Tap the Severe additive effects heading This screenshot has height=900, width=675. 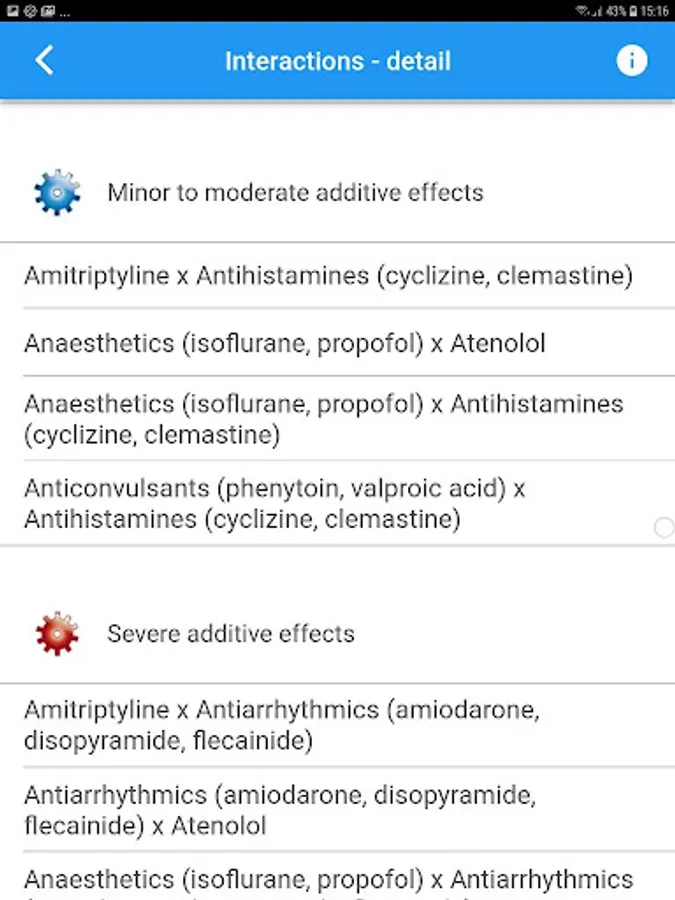231,633
